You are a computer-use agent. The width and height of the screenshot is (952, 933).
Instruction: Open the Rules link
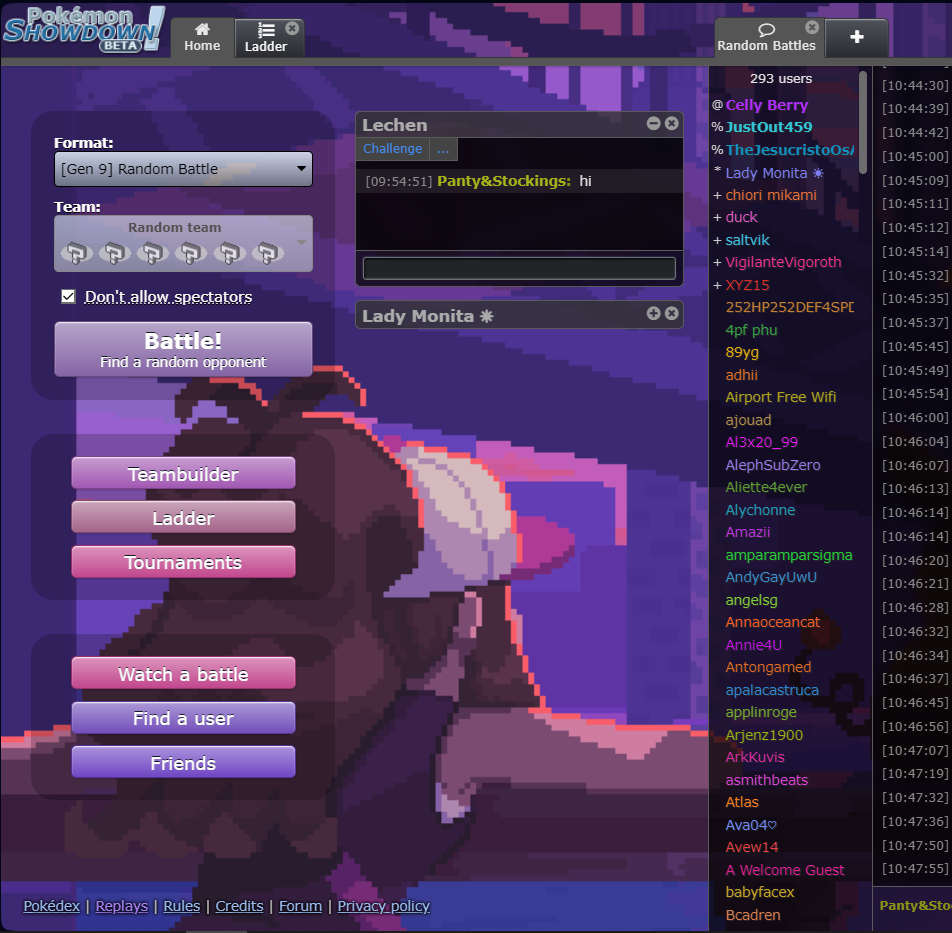(x=182, y=906)
